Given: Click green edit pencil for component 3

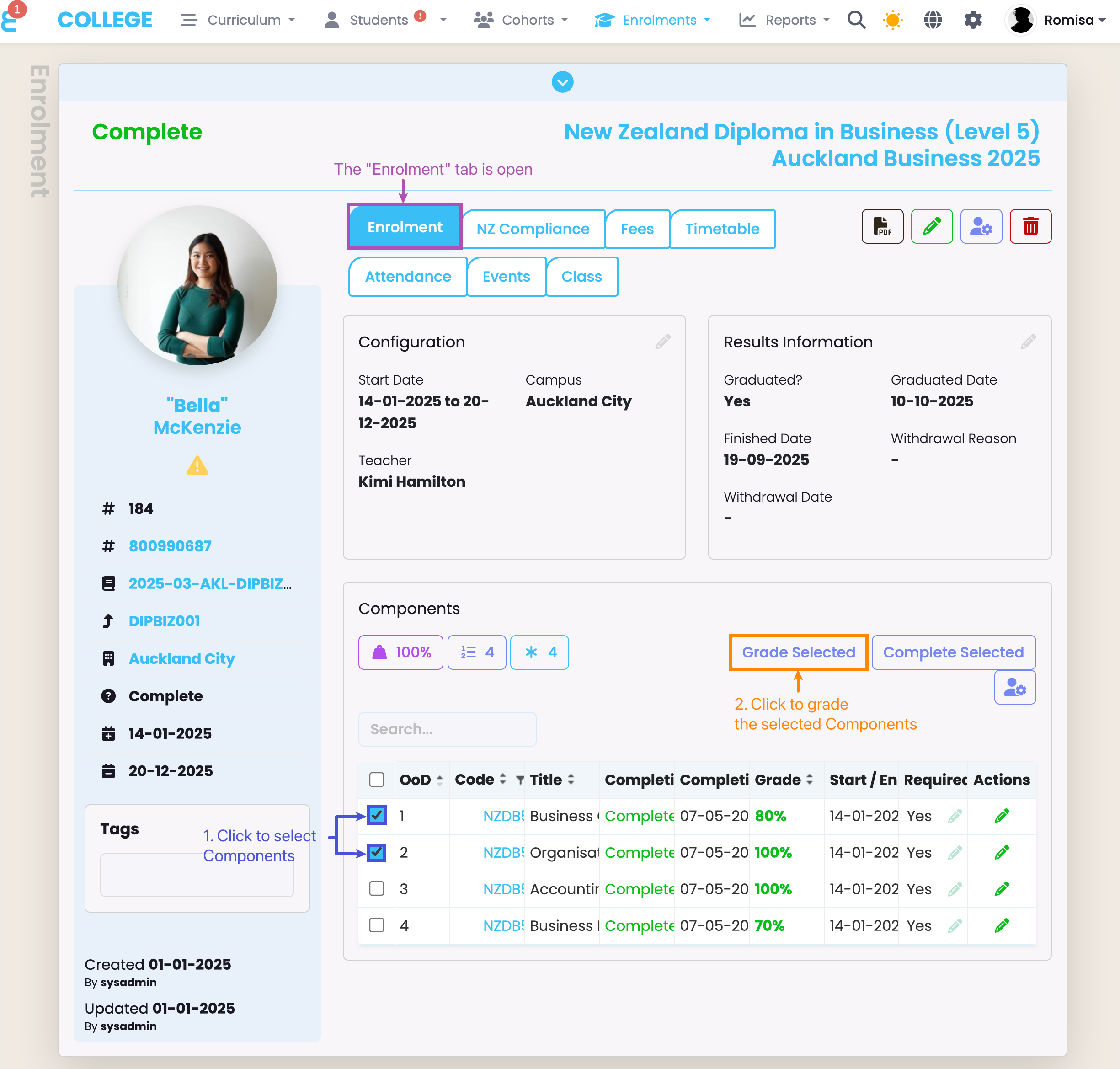Looking at the screenshot, I should pos(1002,889).
